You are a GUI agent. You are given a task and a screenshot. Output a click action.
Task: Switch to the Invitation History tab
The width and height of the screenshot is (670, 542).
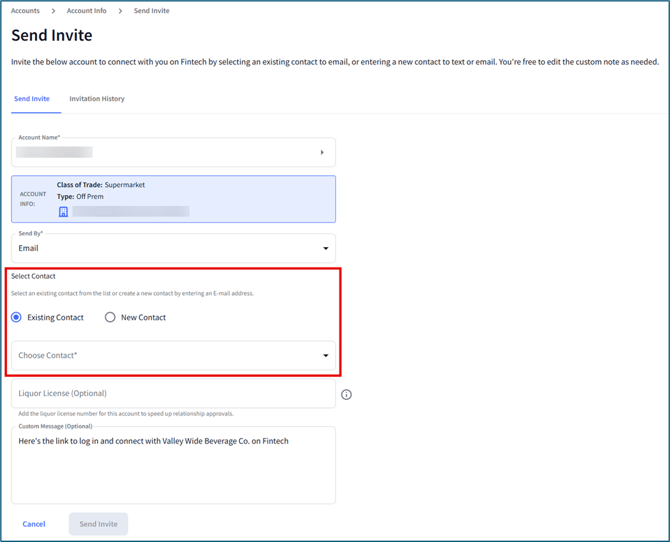97,99
